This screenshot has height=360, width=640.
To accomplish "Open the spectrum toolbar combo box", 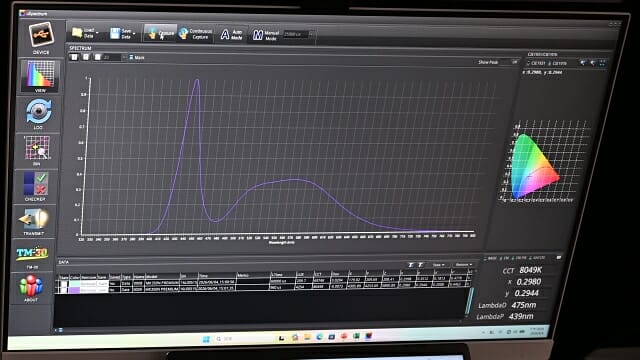I will [113, 57].
